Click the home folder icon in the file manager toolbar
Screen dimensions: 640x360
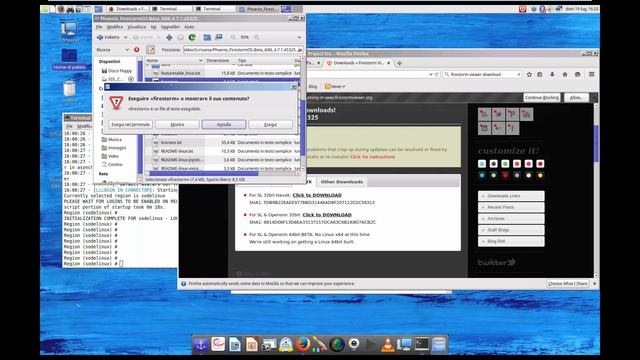click(x=207, y=37)
